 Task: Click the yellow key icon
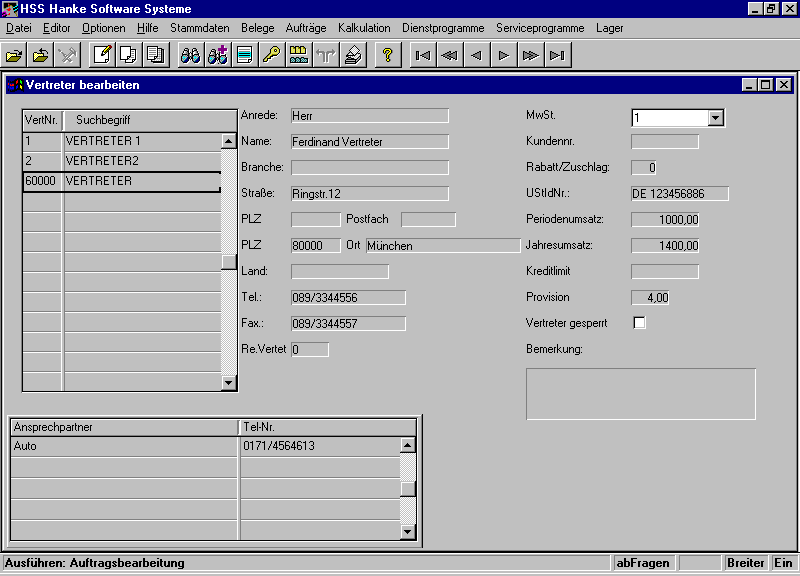pyautogui.click(x=271, y=55)
